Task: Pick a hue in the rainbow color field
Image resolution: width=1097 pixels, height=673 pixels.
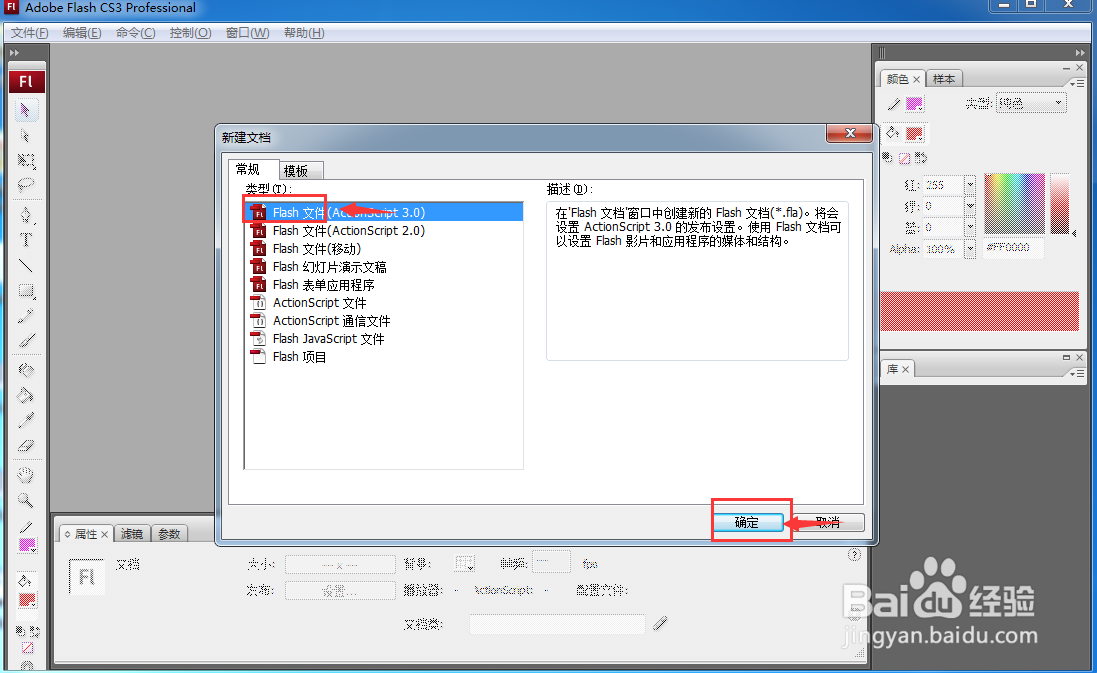Action: (1014, 204)
